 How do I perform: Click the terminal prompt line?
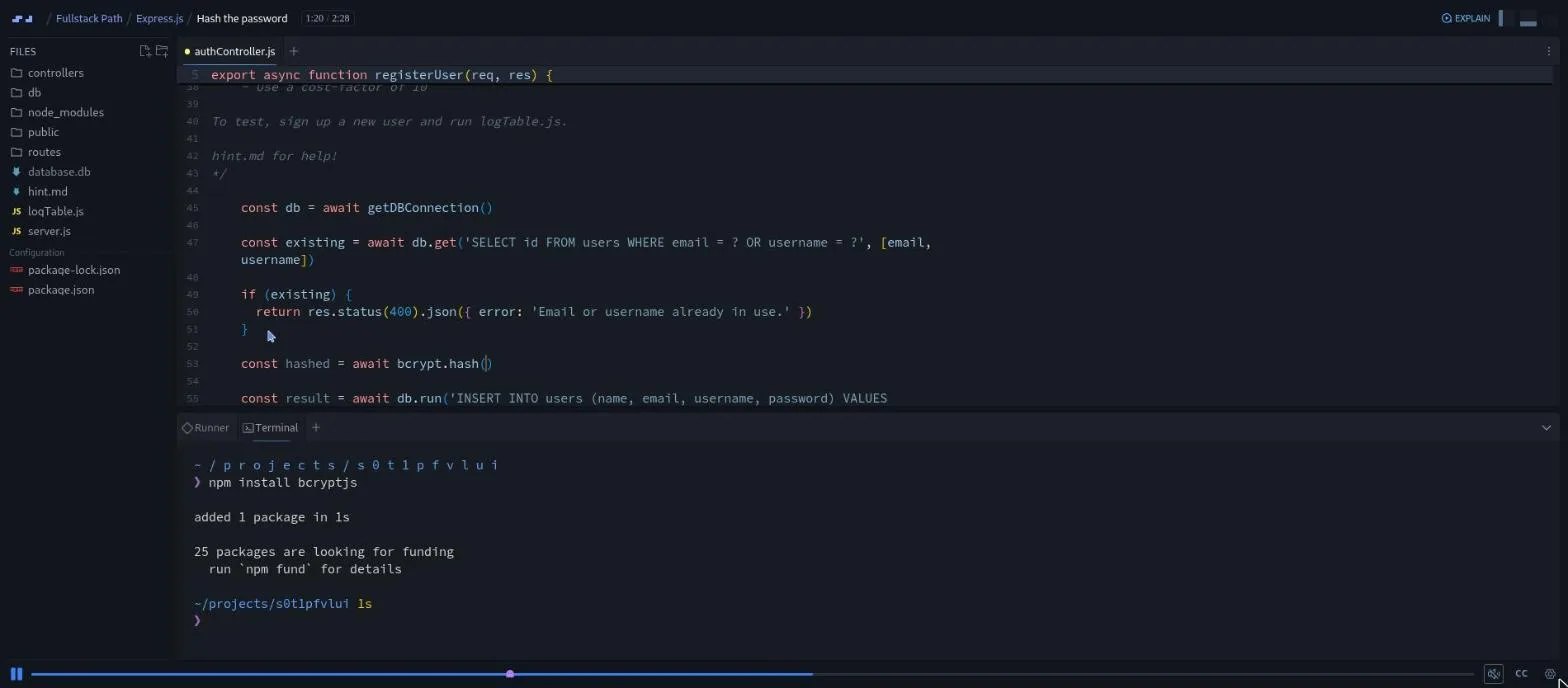[x=197, y=621]
